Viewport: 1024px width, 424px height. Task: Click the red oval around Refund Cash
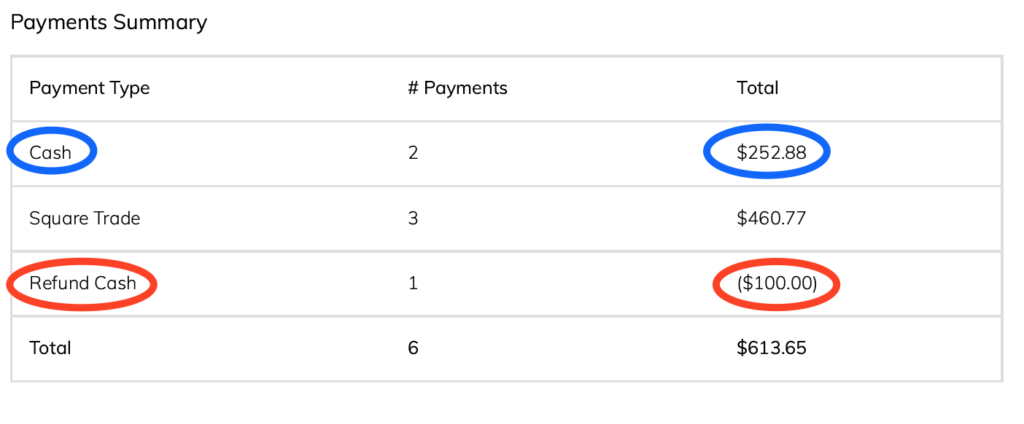82,284
